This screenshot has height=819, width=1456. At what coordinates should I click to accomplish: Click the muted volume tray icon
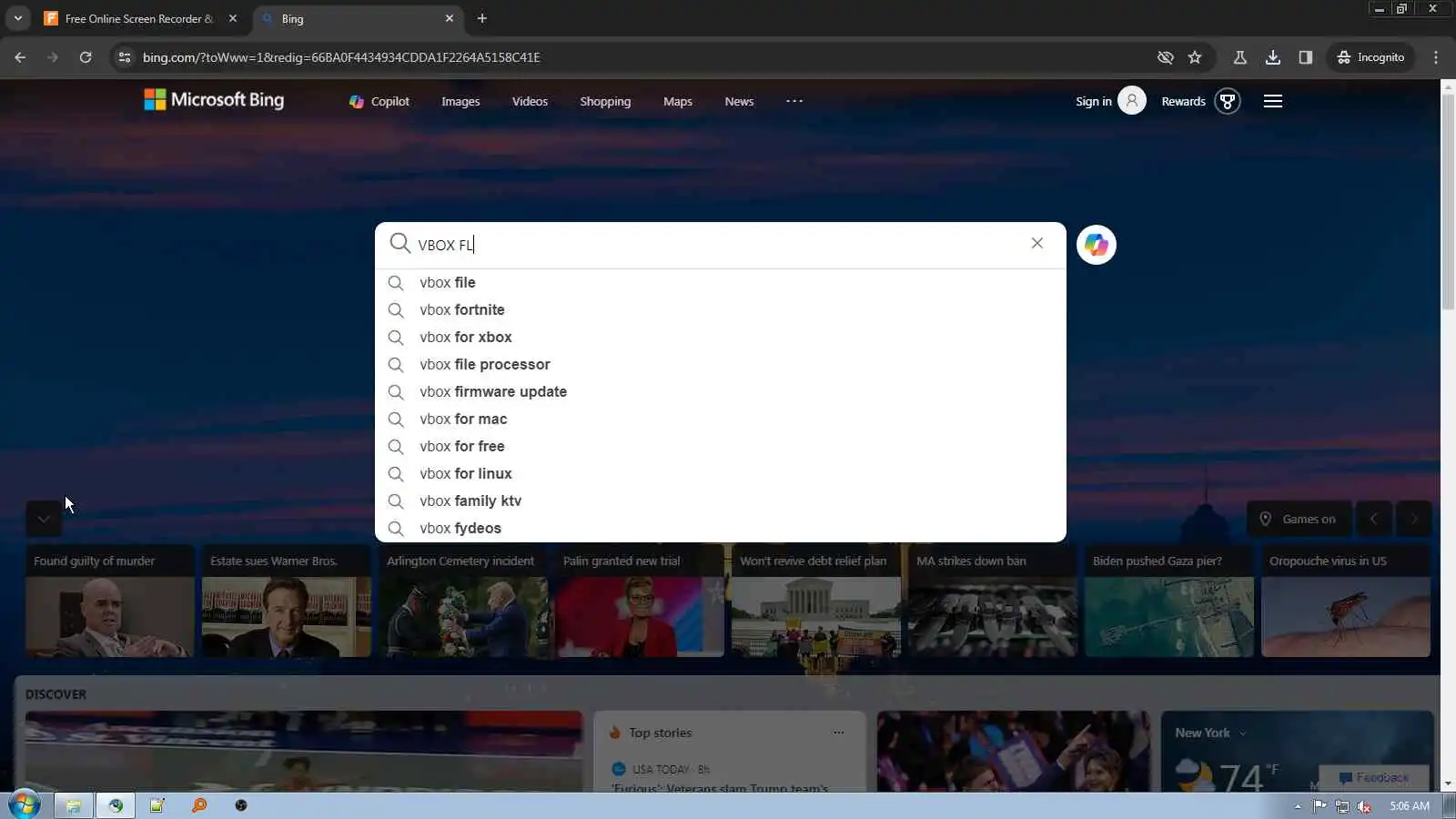pos(1364,806)
